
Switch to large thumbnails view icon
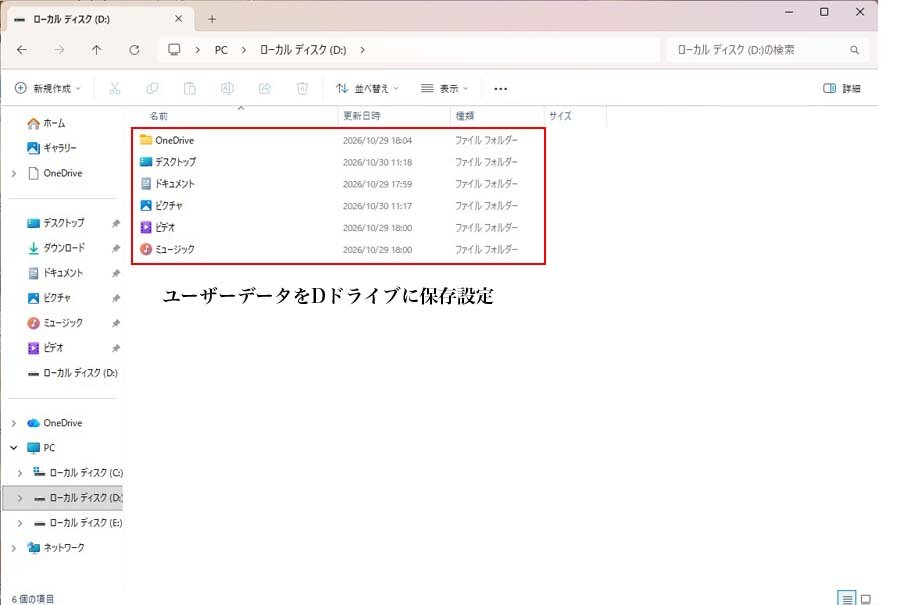(866, 599)
